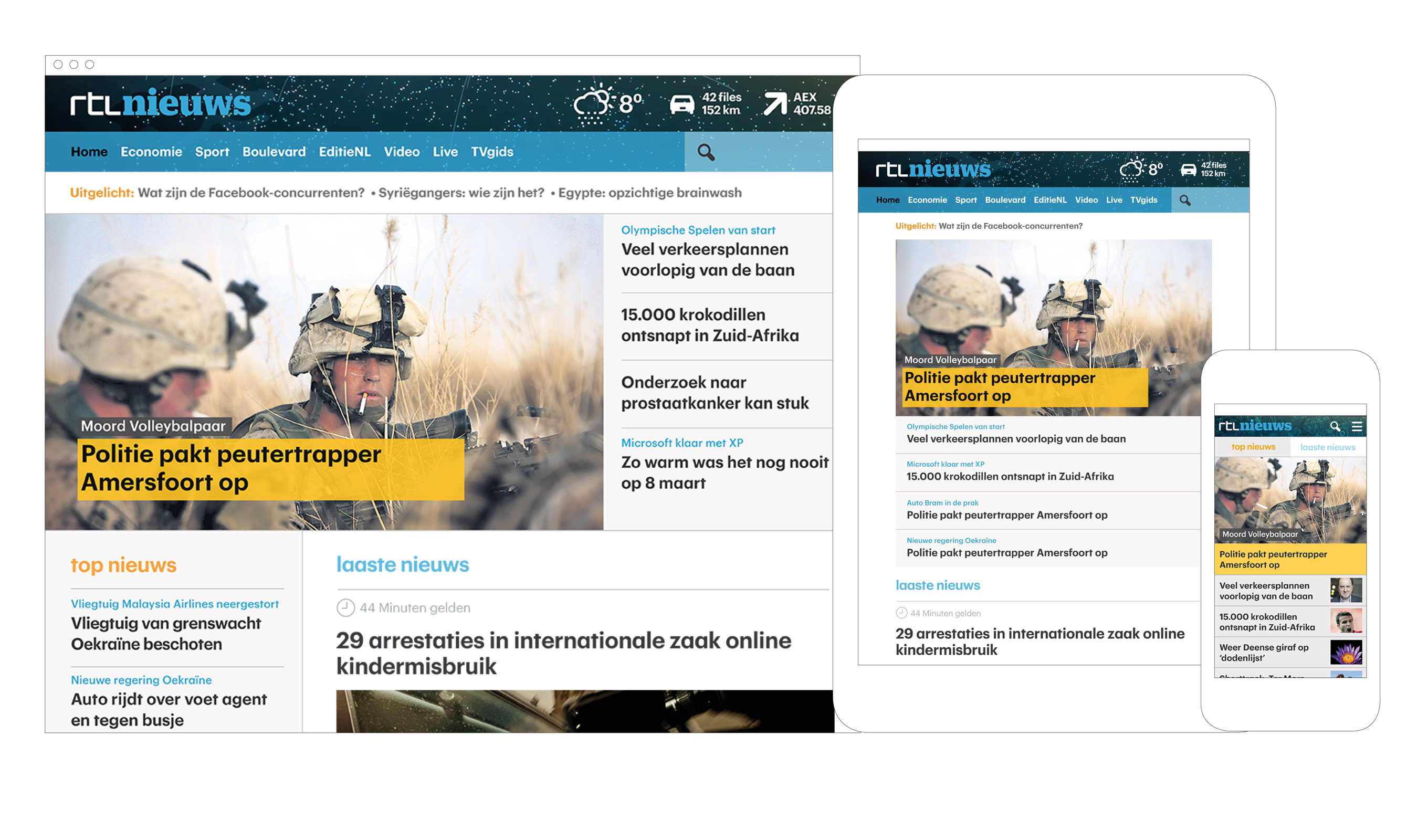Click the yellow Politie pakt peutertrapper headline banner
Viewport: 1428px width, 840px height.
point(270,469)
